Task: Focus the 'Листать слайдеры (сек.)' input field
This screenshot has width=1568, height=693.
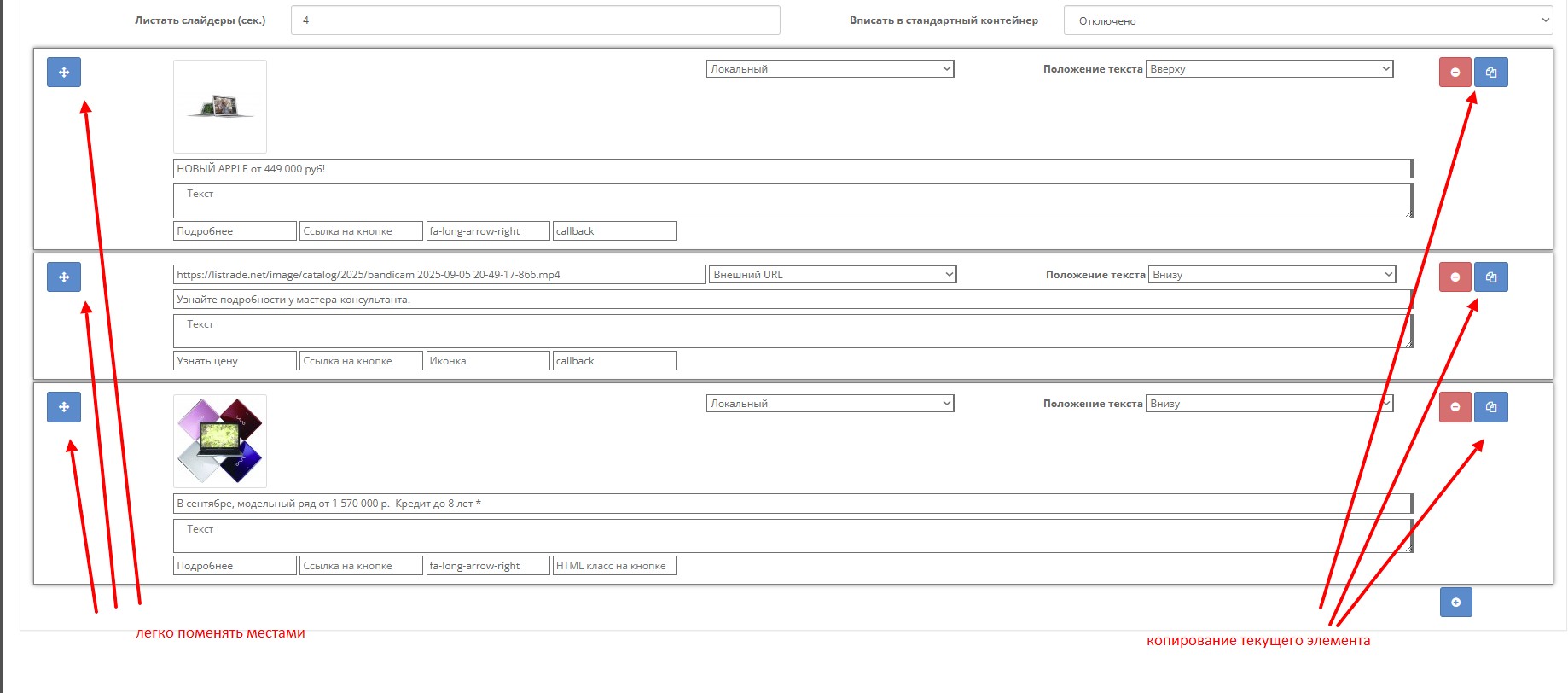Action: 535,20
